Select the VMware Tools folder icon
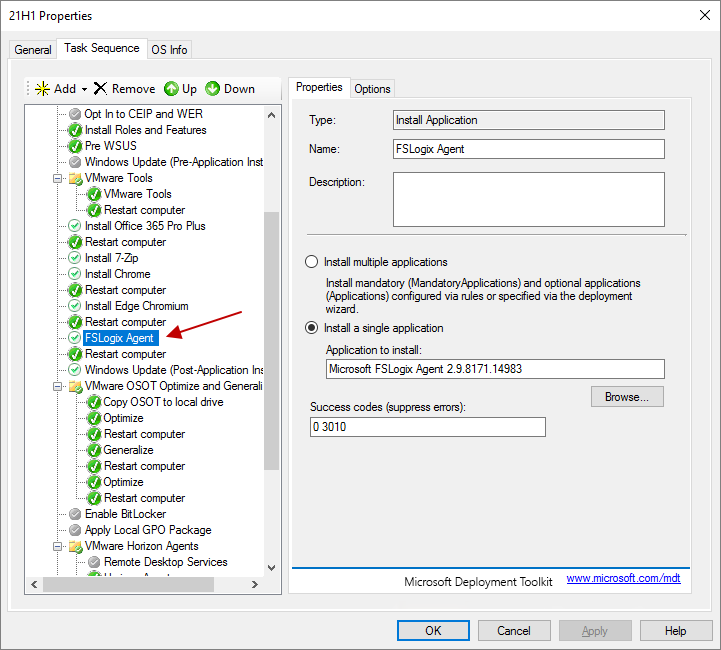 [x=75, y=178]
